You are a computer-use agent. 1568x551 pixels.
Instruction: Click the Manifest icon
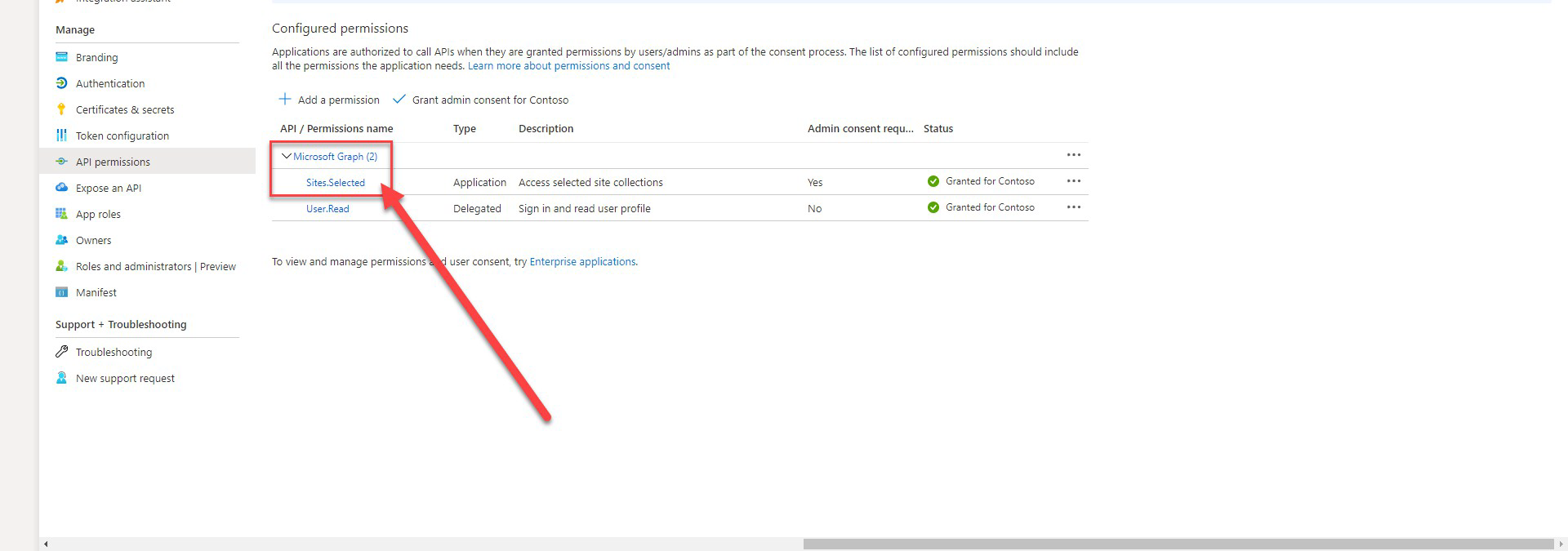coord(61,292)
